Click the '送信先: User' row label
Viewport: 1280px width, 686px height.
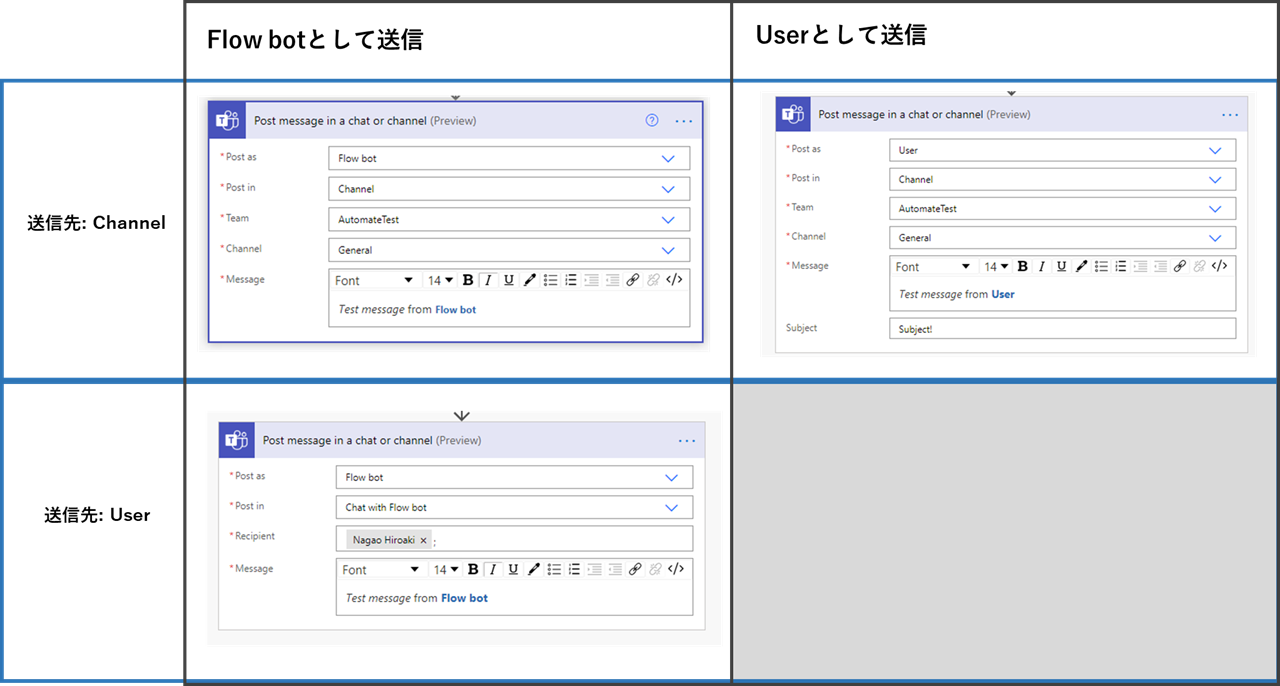click(97, 515)
